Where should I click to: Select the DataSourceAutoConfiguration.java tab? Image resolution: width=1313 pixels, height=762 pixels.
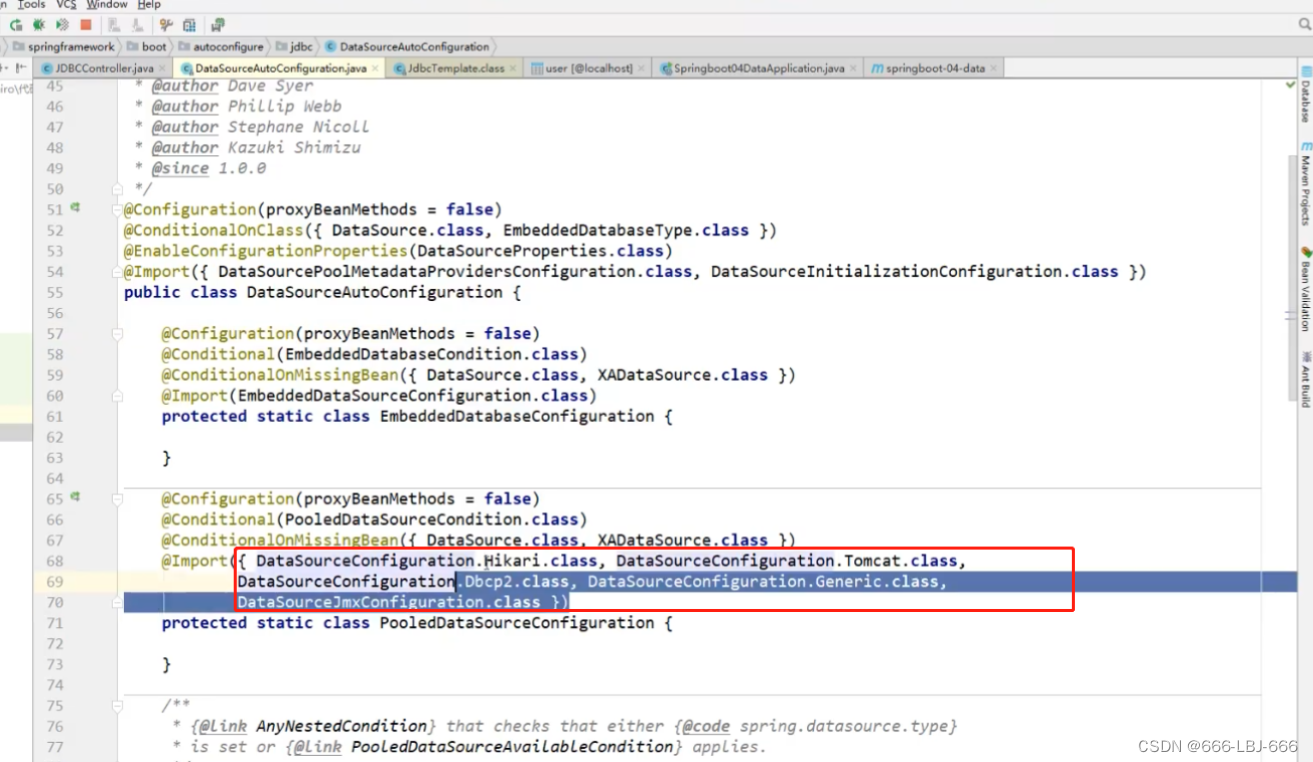point(279,68)
